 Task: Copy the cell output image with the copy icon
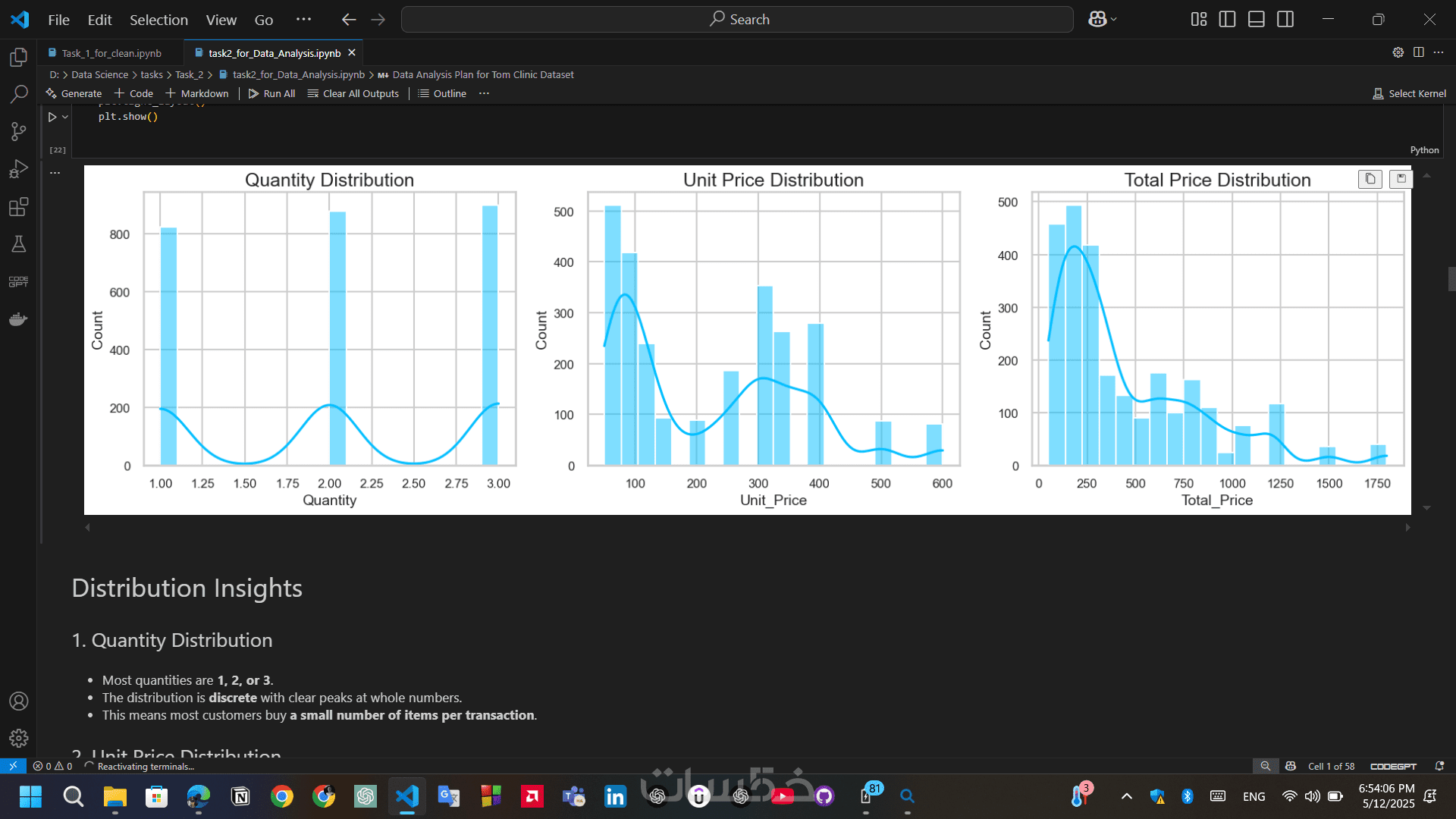(x=1370, y=179)
